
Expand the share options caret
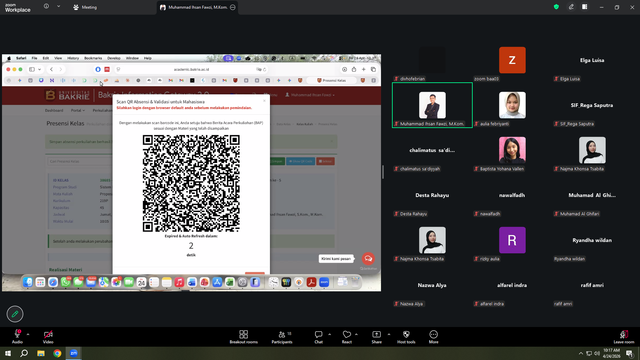point(389,334)
